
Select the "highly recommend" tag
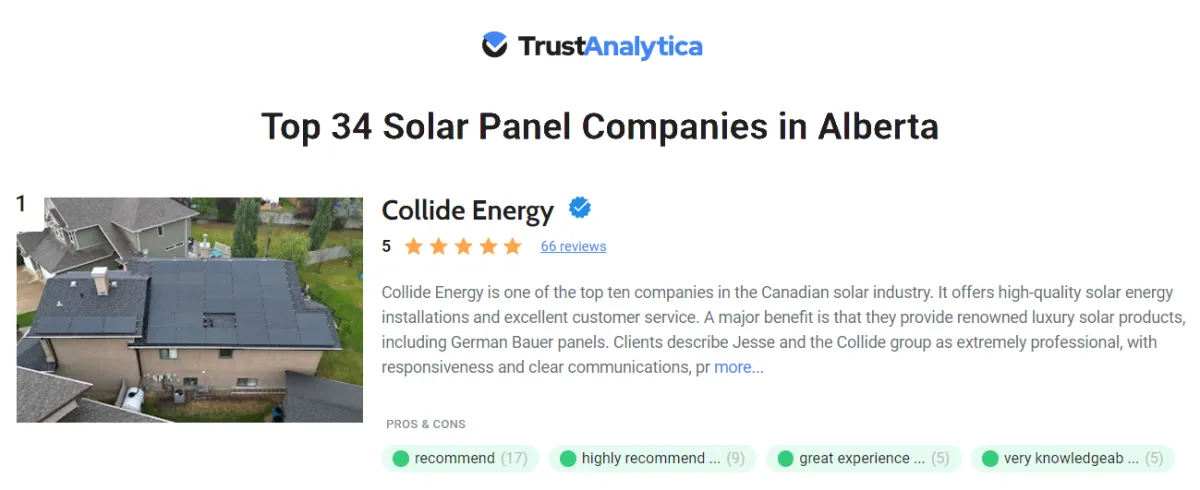652,458
